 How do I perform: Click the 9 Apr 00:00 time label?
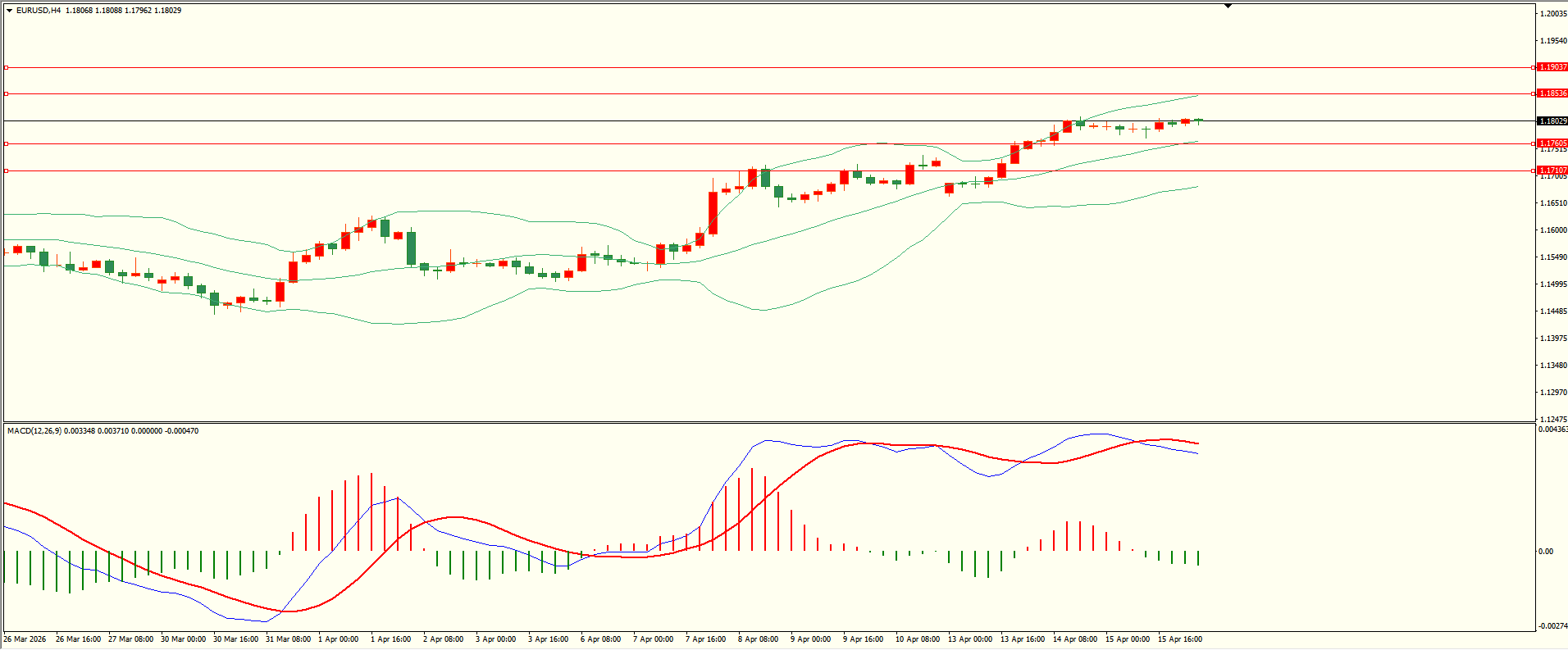[x=810, y=639]
